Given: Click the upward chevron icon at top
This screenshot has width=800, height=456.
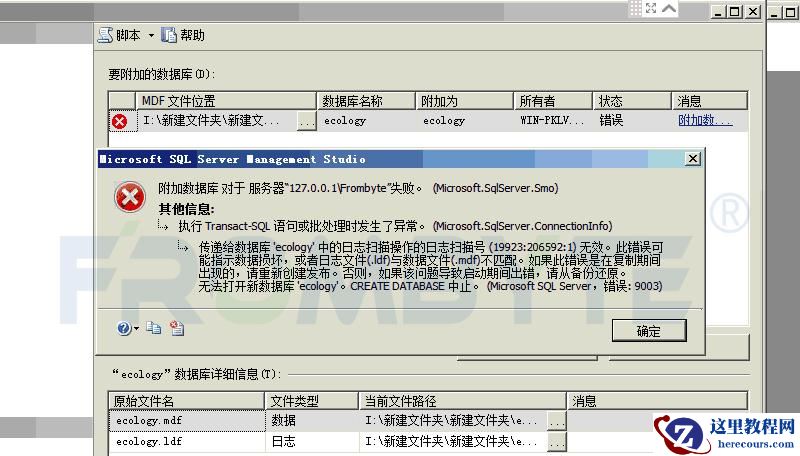Looking at the screenshot, I should [x=669, y=8].
